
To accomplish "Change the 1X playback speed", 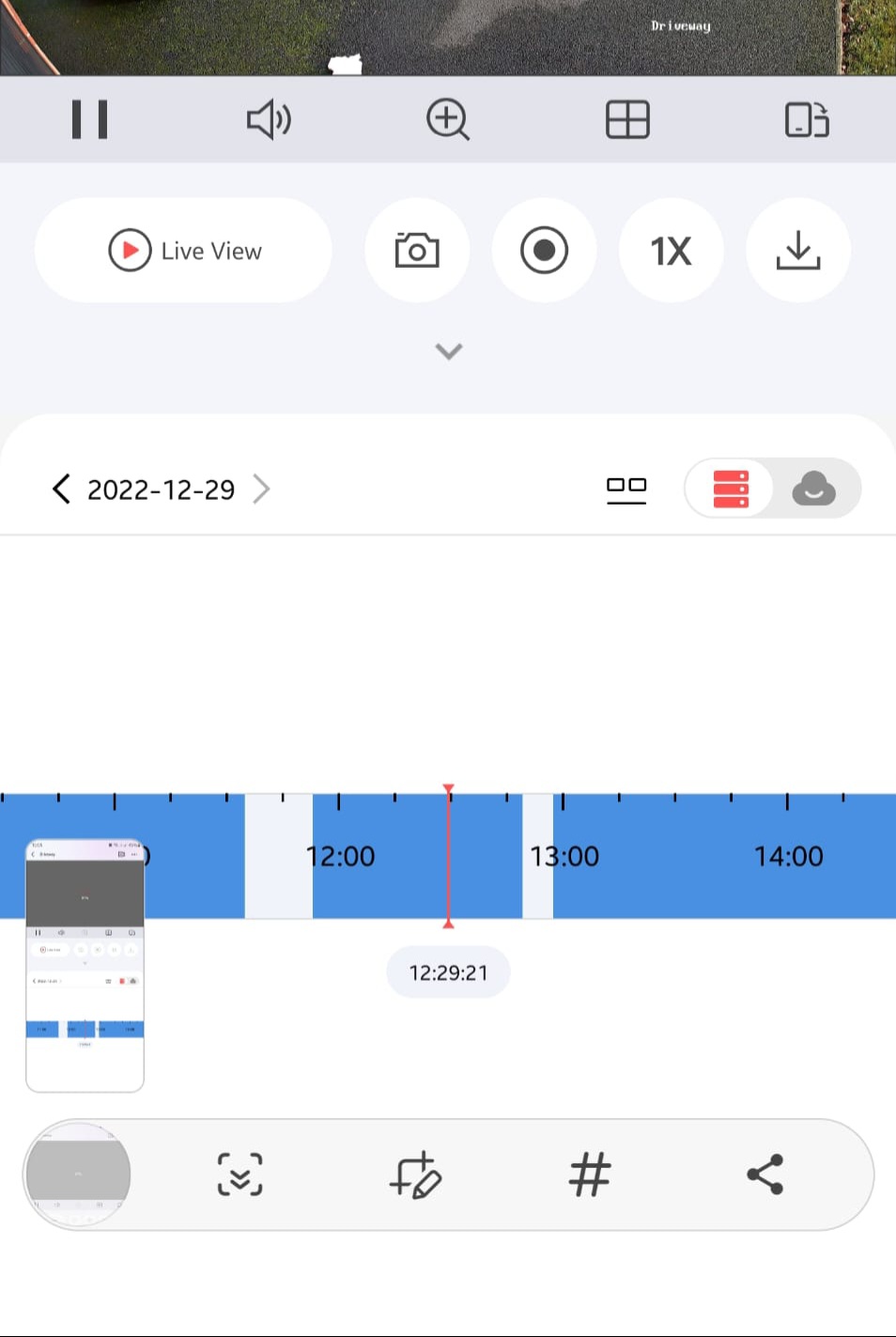I will click(x=671, y=251).
